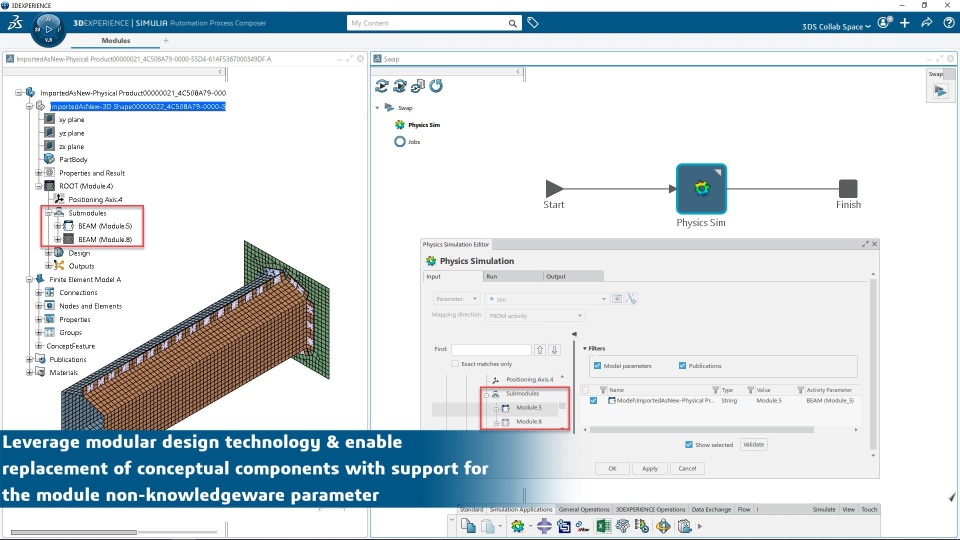Image resolution: width=960 pixels, height=540 pixels.
Task: Open the Simulate tab
Action: pyautogui.click(x=824, y=509)
